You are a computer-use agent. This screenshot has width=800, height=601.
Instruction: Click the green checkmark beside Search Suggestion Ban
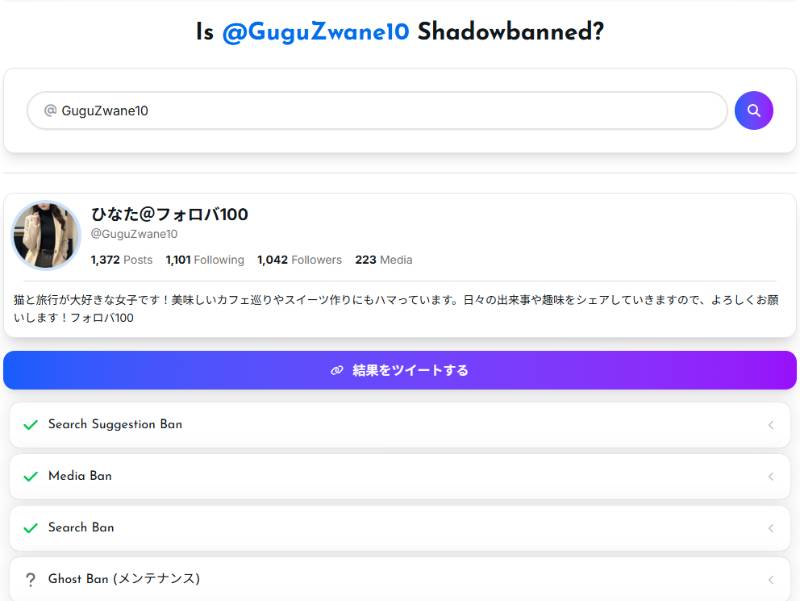(x=31, y=424)
